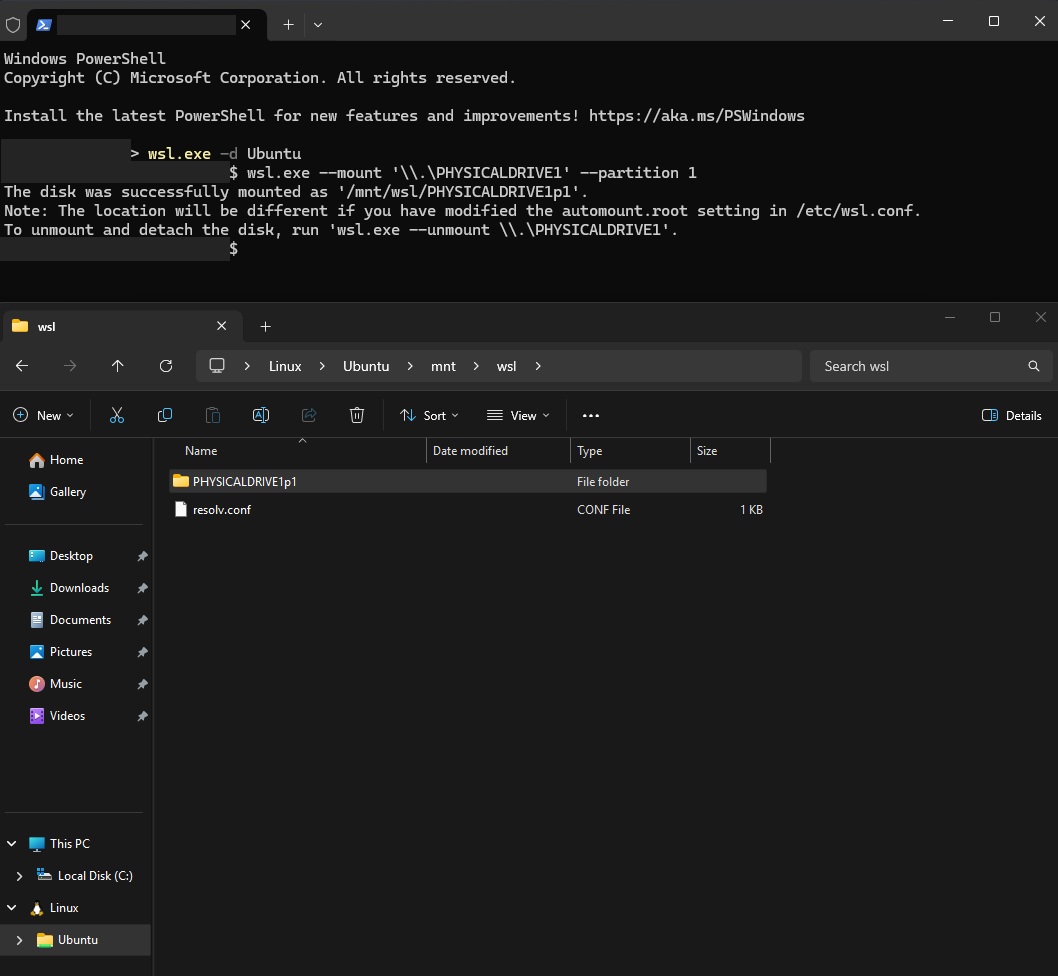Image resolution: width=1058 pixels, height=976 pixels.
Task: Open a new Terminal tab with plus
Action: coord(288,25)
